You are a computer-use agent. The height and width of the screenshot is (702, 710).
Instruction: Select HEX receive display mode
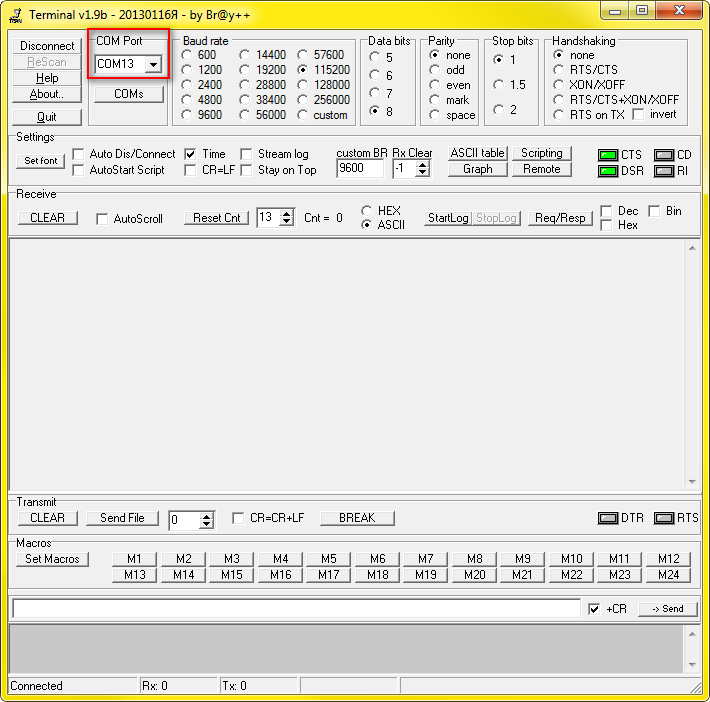[x=367, y=211]
